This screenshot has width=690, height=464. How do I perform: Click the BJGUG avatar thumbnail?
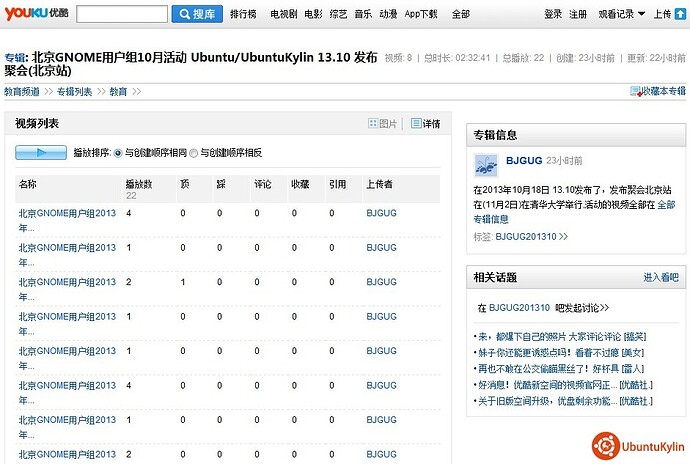pos(486,165)
